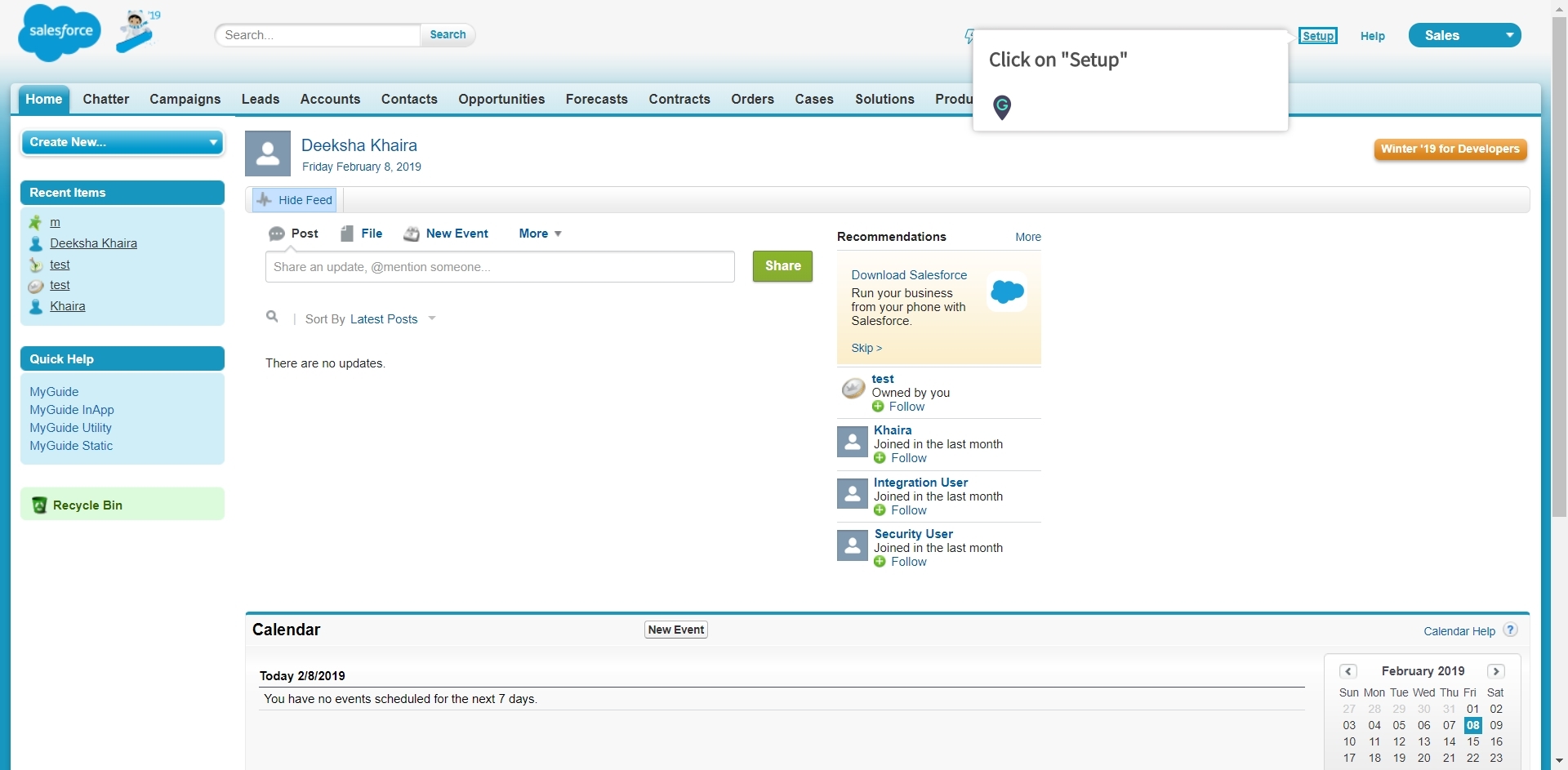Click Winter '19 for Developers button
1568x770 pixels.
(1450, 149)
